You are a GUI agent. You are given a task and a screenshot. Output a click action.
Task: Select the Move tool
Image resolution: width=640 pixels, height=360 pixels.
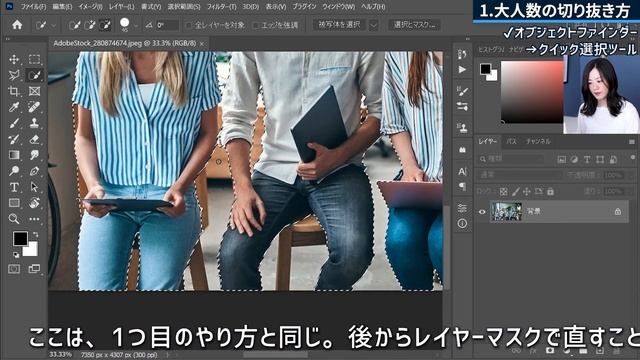[14, 60]
